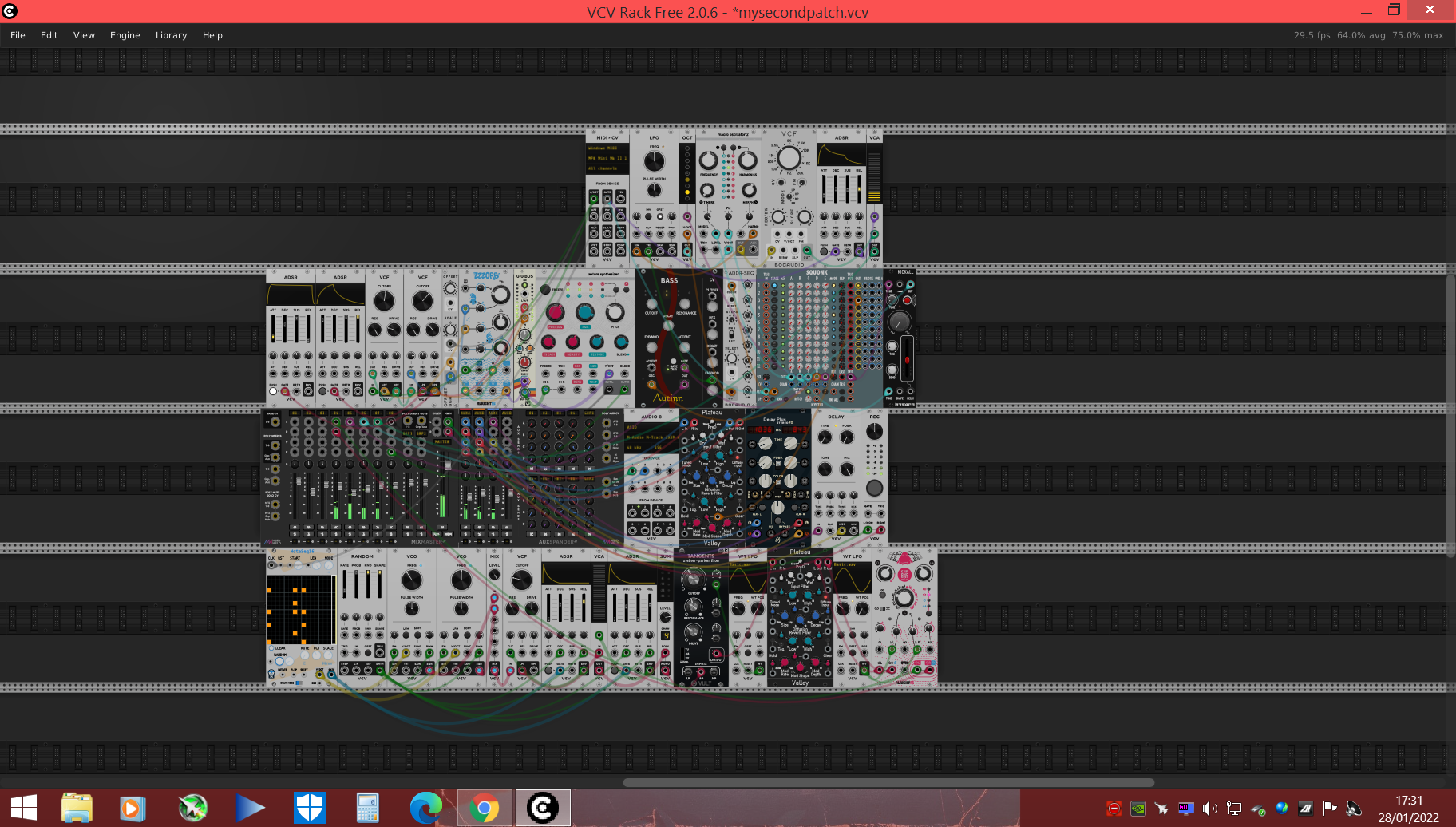Click the round record button on REC module
The height and width of the screenshot is (827, 1456).
(x=875, y=488)
